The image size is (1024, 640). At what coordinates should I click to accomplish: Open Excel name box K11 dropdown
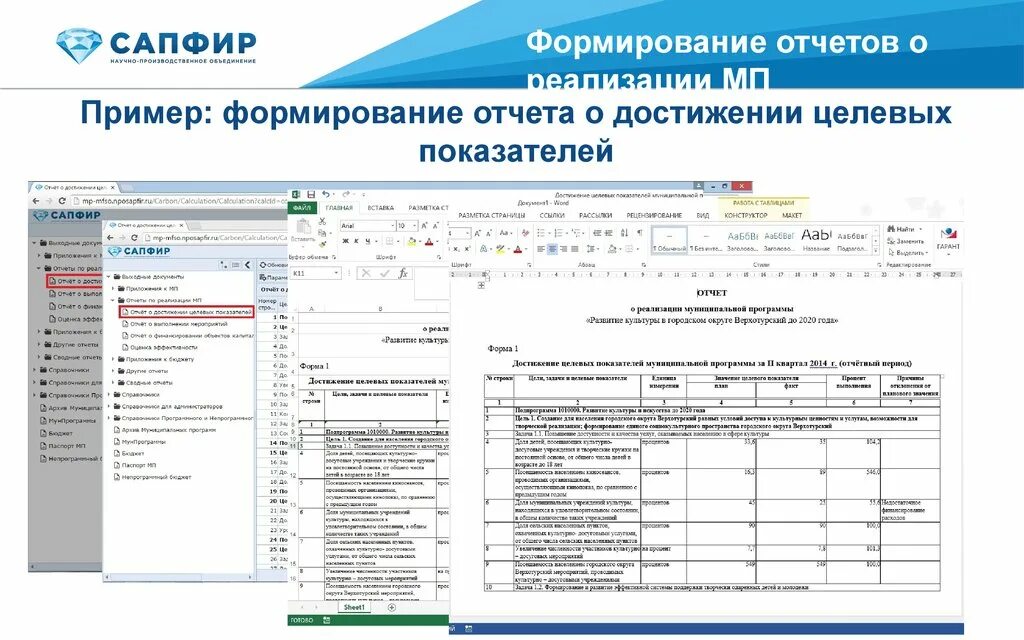pos(336,274)
